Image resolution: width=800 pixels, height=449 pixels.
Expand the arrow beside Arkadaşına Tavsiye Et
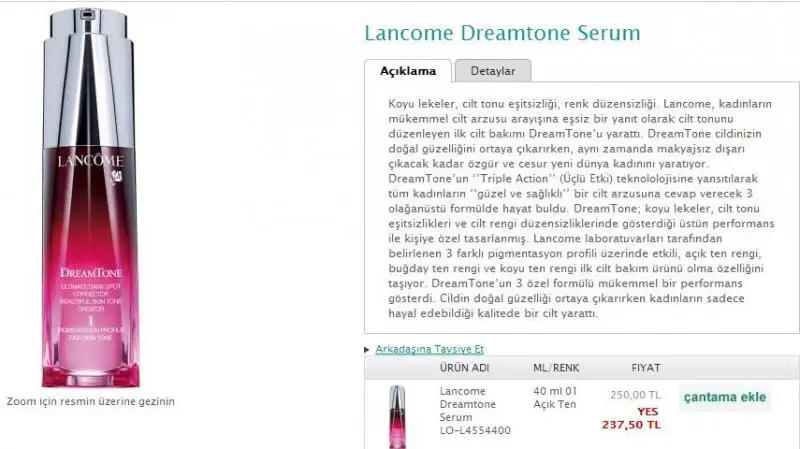[367, 350]
